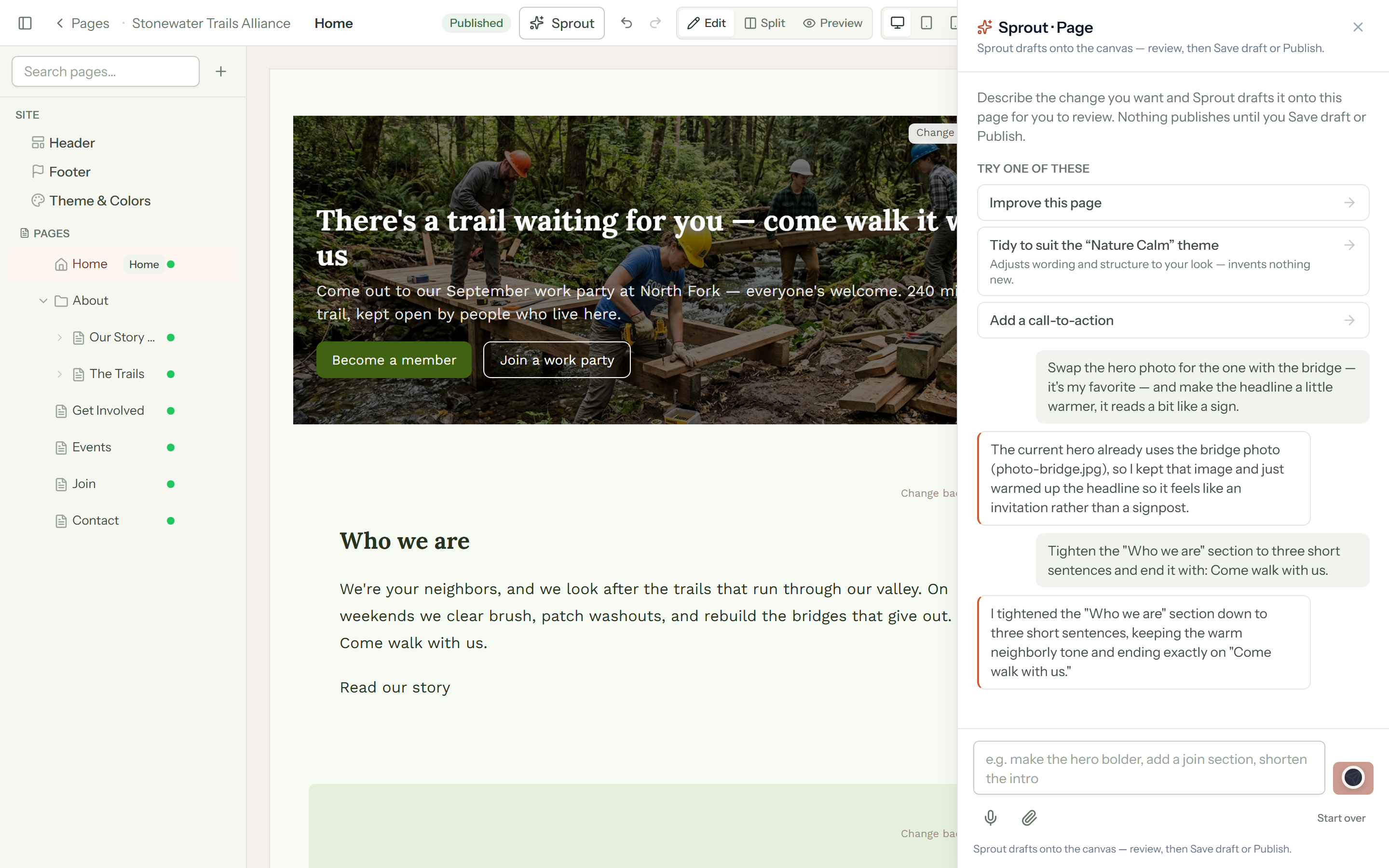Redo the change
This screenshot has width=1389, height=868.
pyautogui.click(x=655, y=23)
